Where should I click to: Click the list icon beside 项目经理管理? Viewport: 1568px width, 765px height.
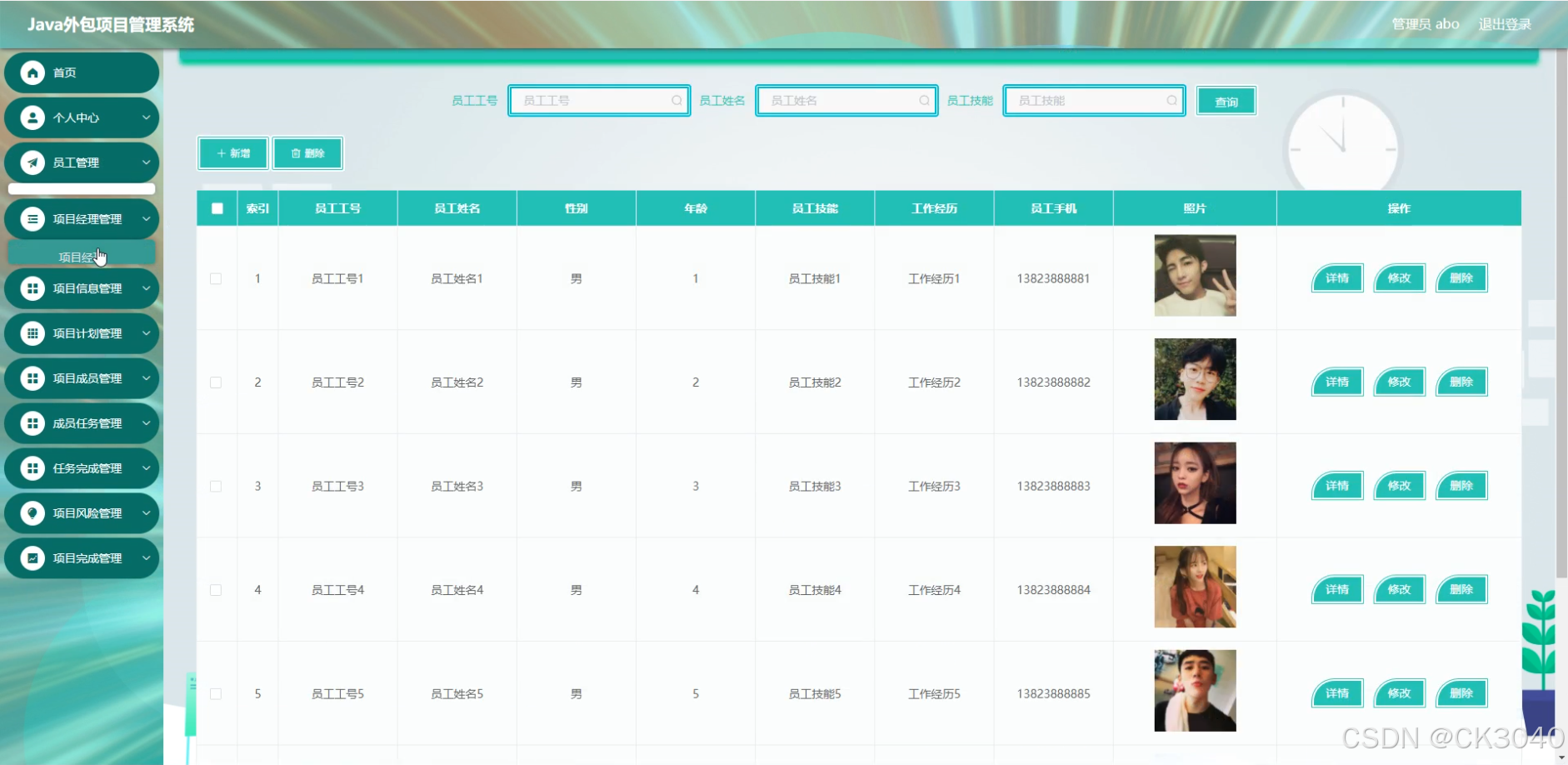tap(32, 220)
